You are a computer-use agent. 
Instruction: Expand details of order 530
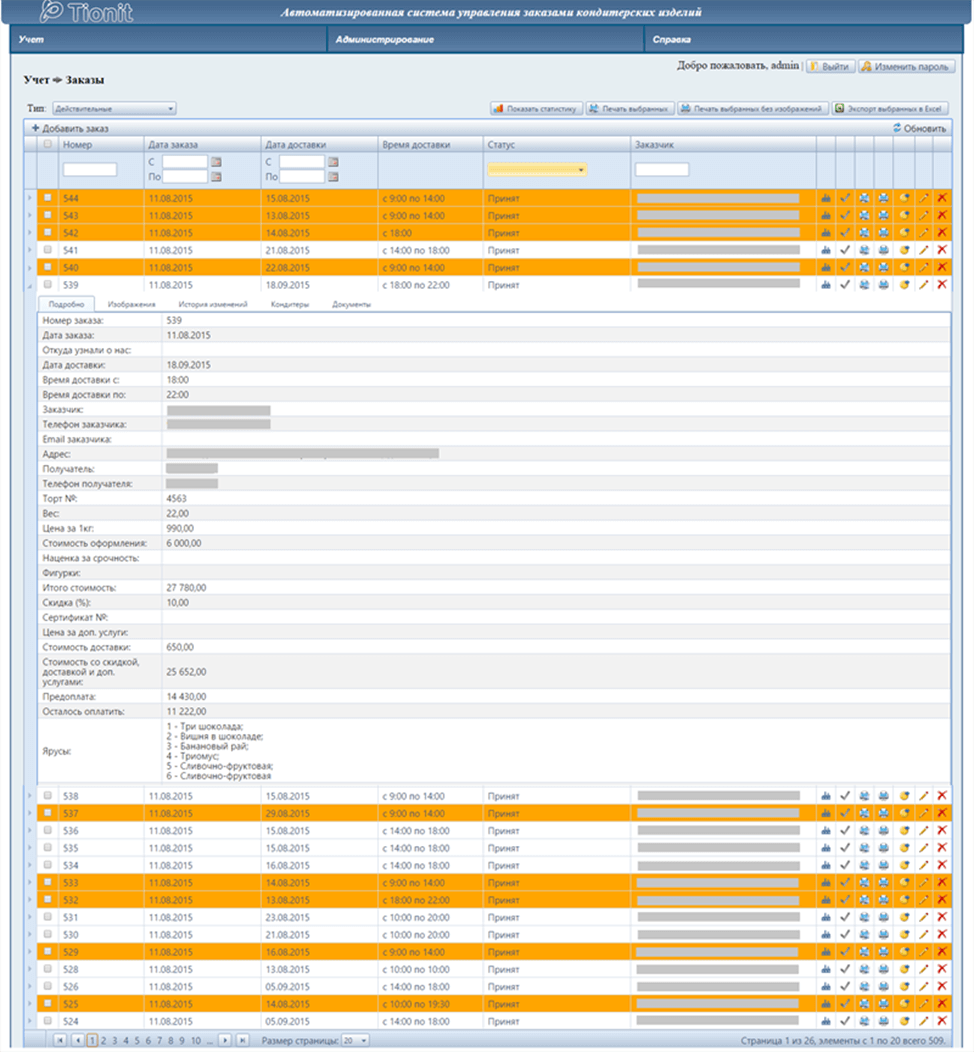point(30,935)
